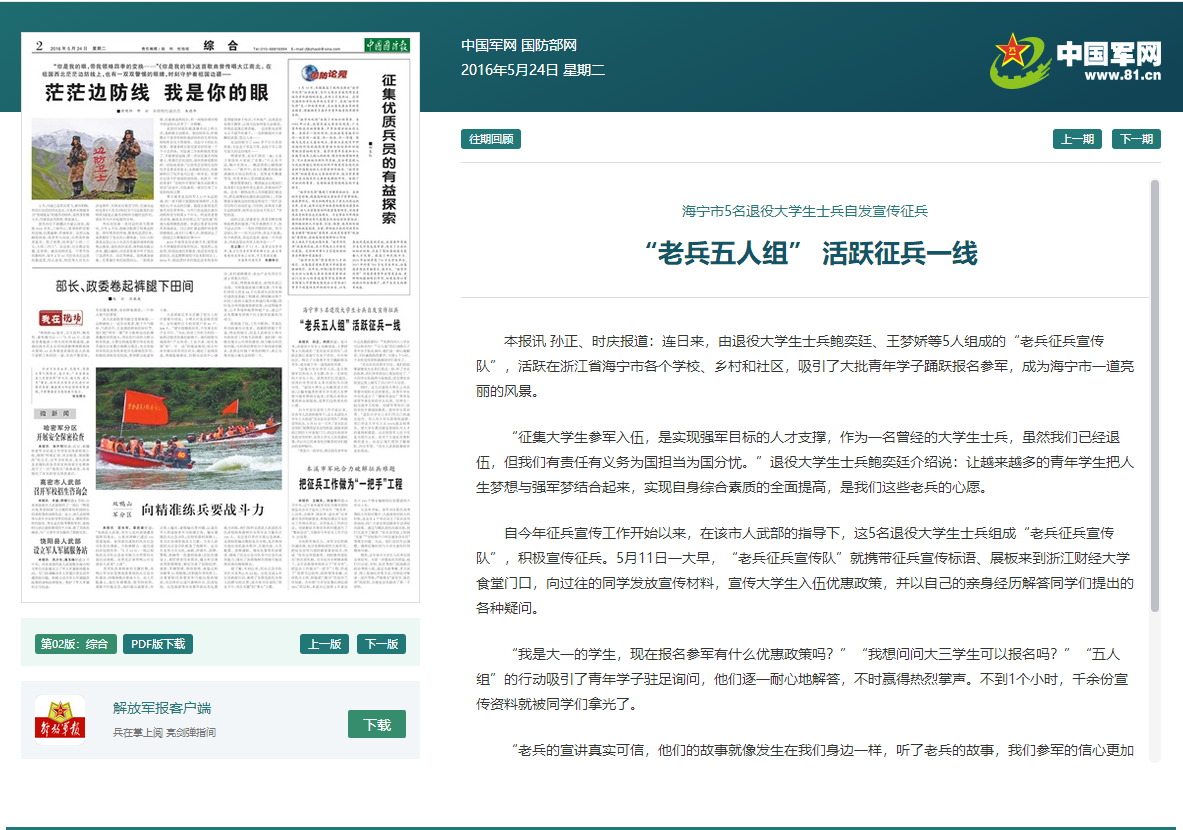The width and height of the screenshot is (1183, 830).
Task: Click the green 下载 app button
Action: [x=376, y=724]
